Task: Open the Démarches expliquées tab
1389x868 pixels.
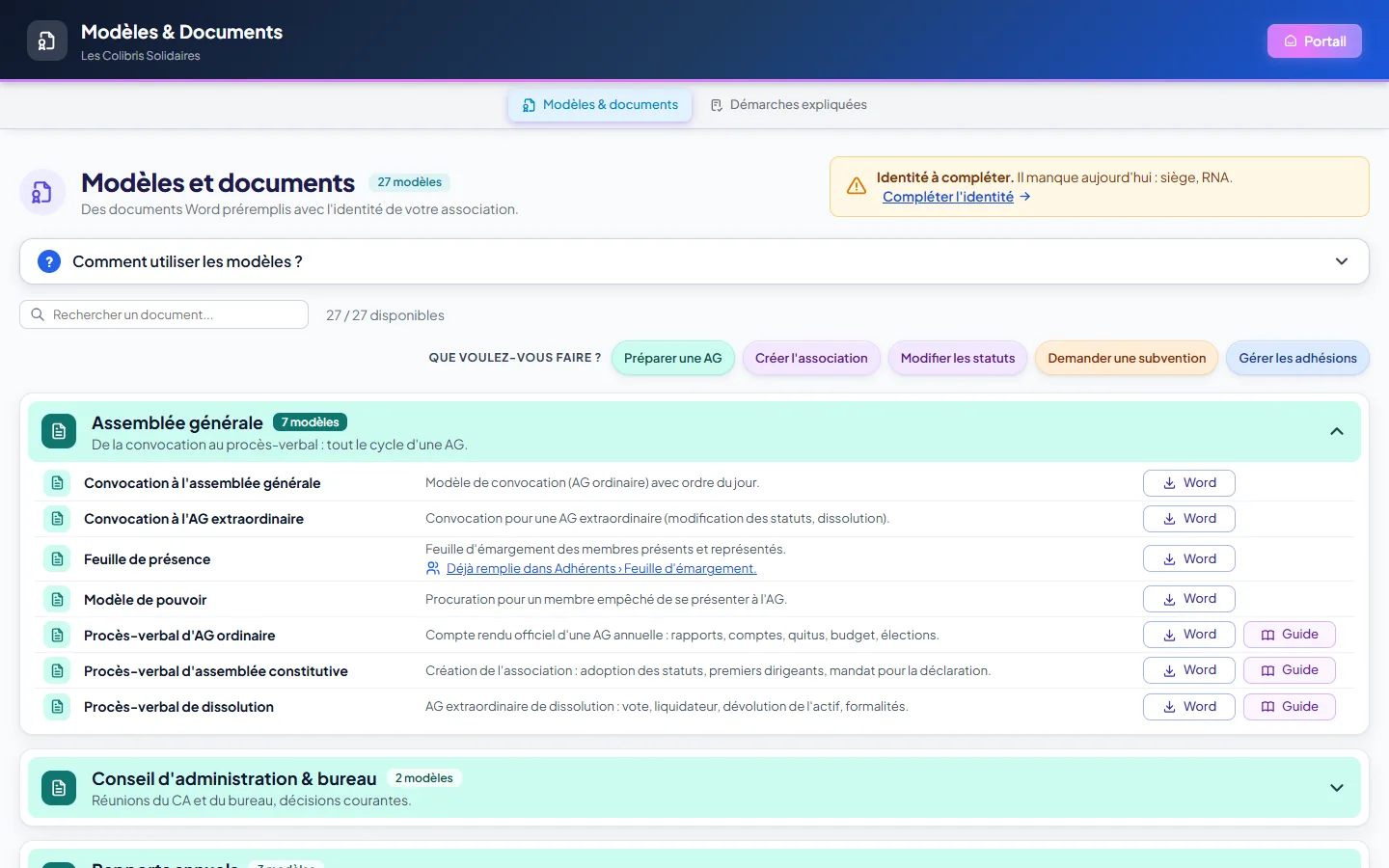Action: coord(788,105)
